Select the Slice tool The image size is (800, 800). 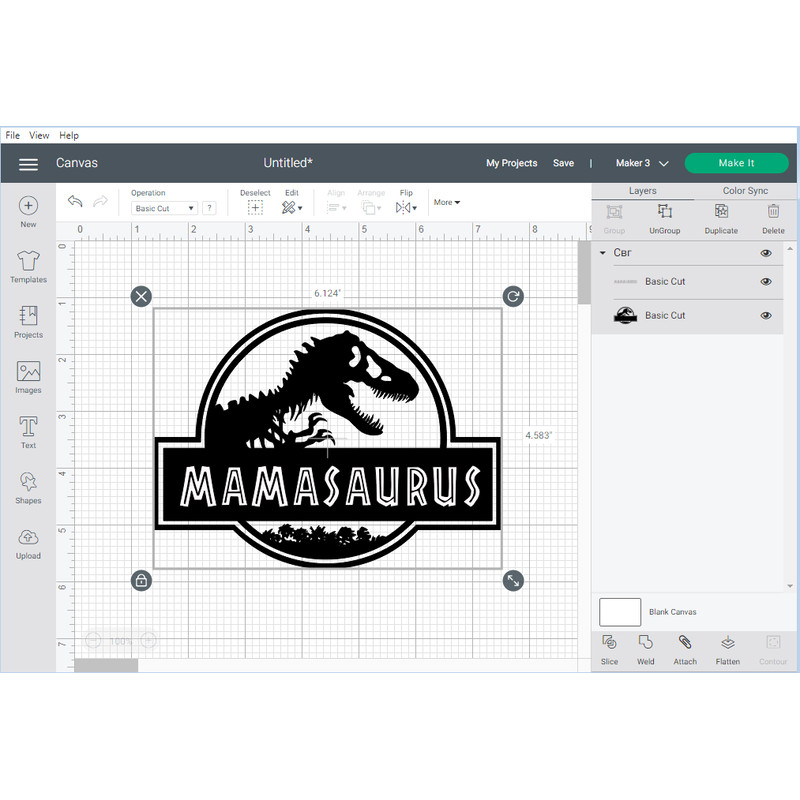[x=609, y=650]
